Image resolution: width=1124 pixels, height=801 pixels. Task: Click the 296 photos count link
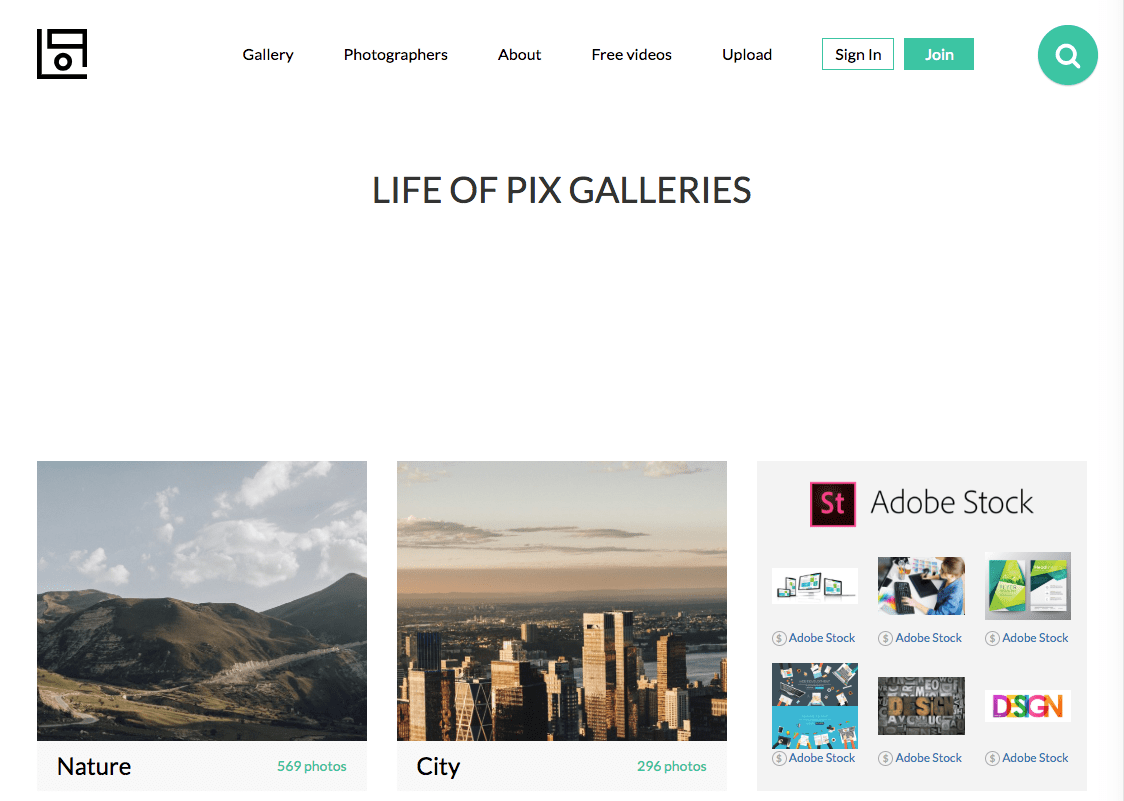[x=672, y=767]
